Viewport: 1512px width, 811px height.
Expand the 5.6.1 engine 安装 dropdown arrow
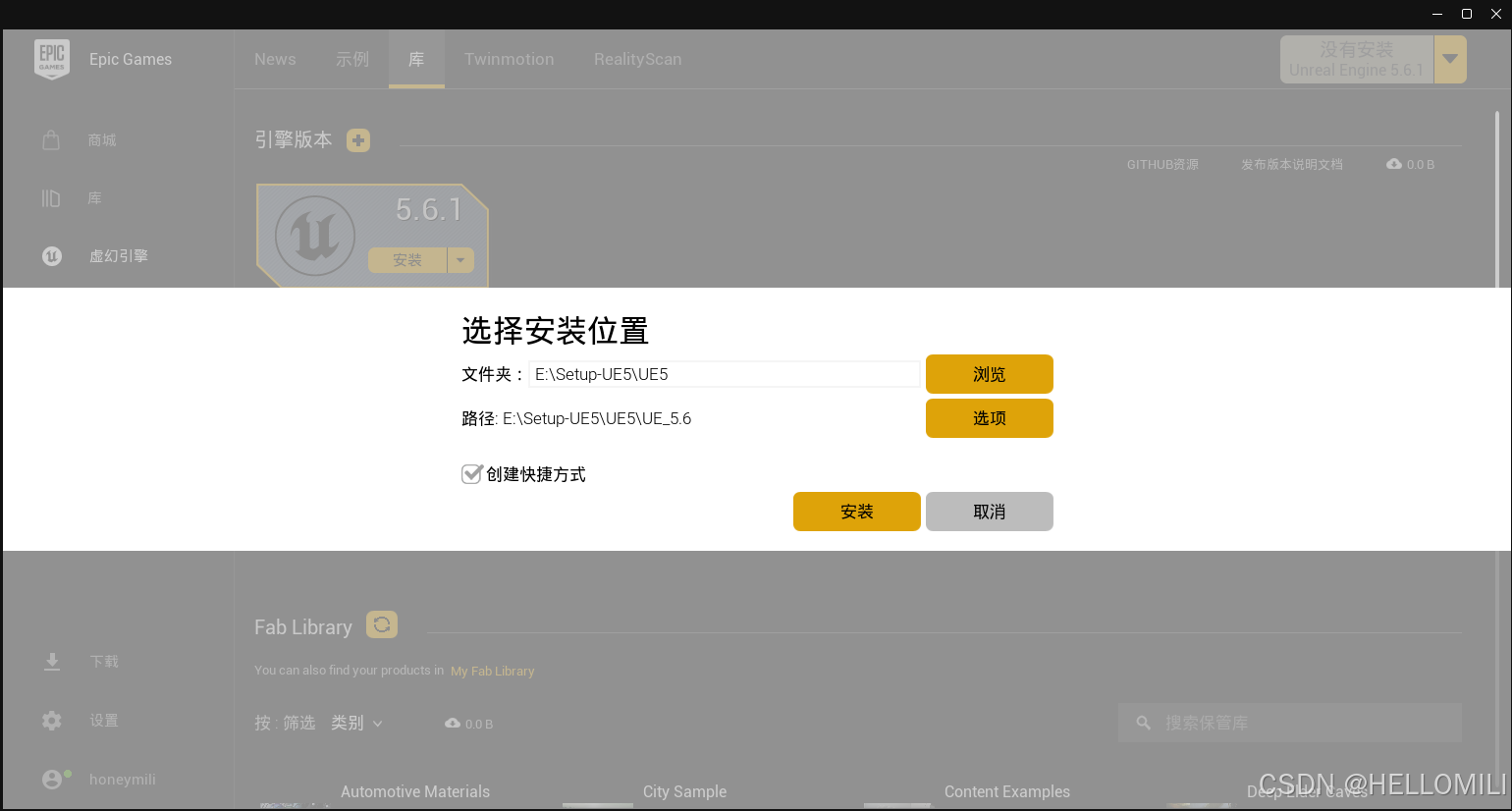(460, 260)
